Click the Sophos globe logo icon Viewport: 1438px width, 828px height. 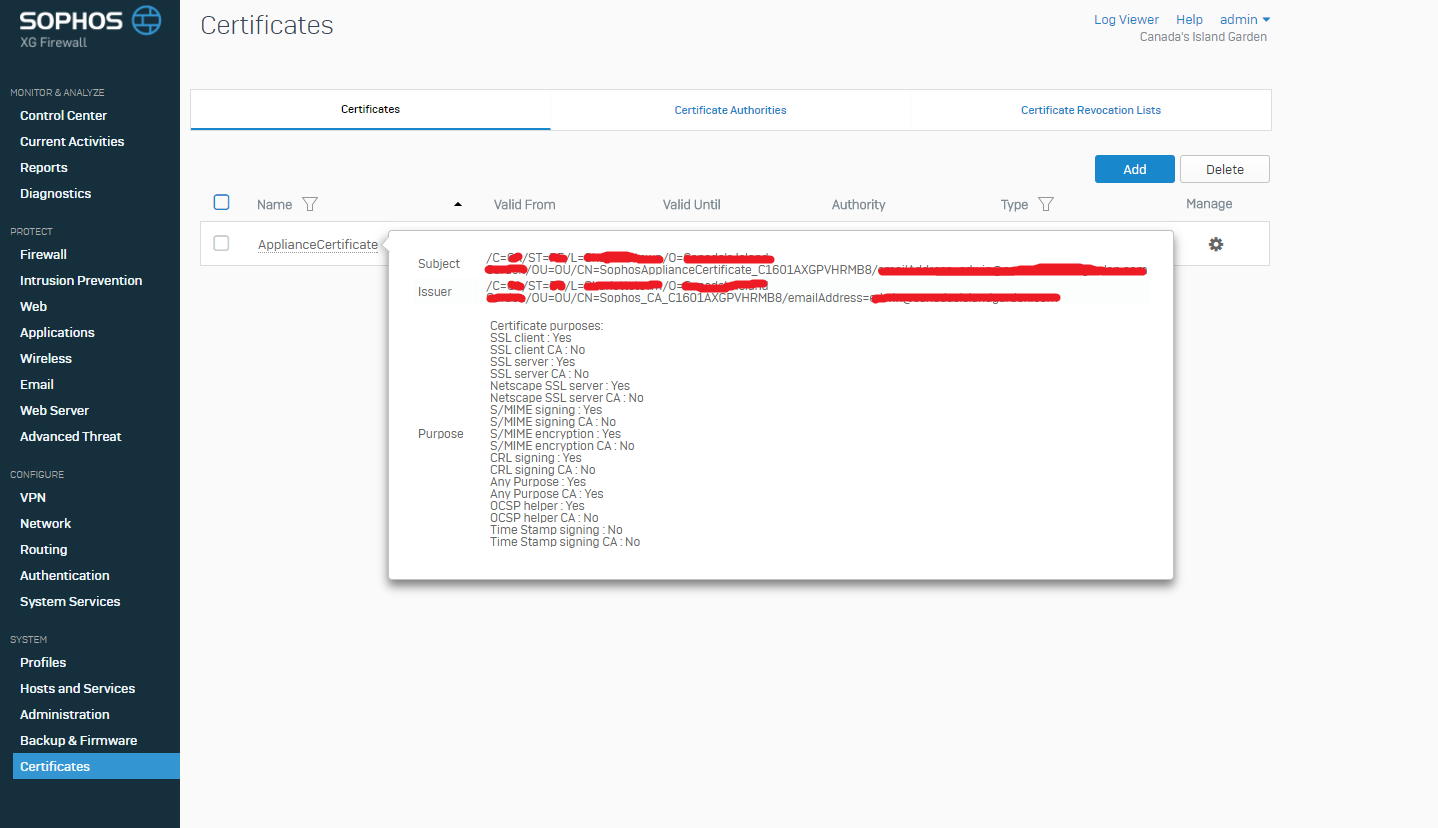pos(146,20)
